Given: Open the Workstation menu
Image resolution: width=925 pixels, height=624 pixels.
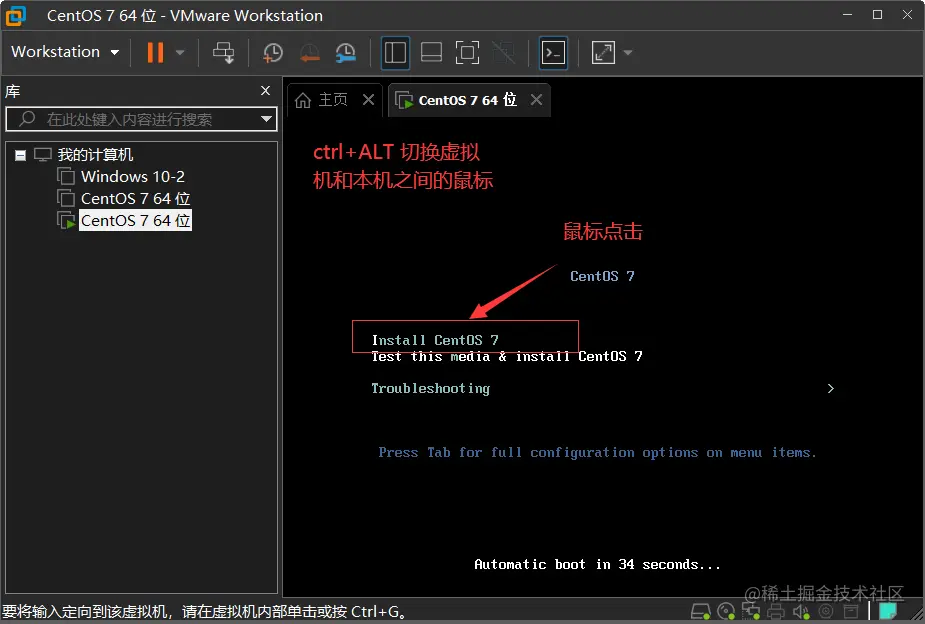Looking at the screenshot, I should (x=65, y=52).
